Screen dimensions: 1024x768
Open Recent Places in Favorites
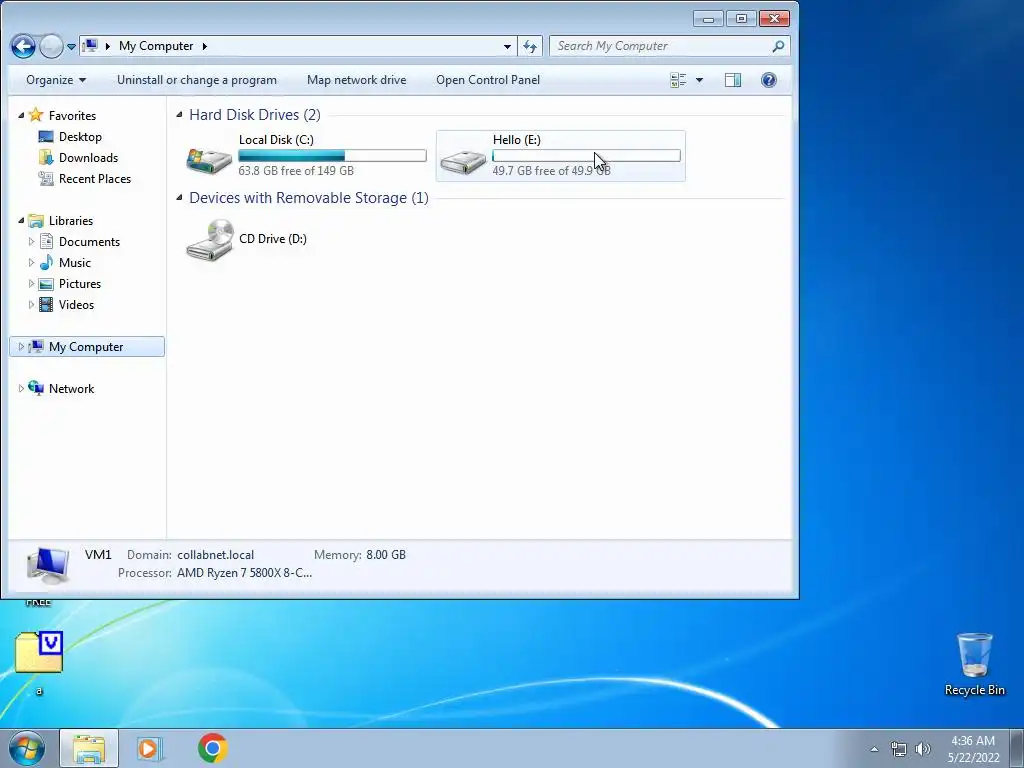pos(95,178)
